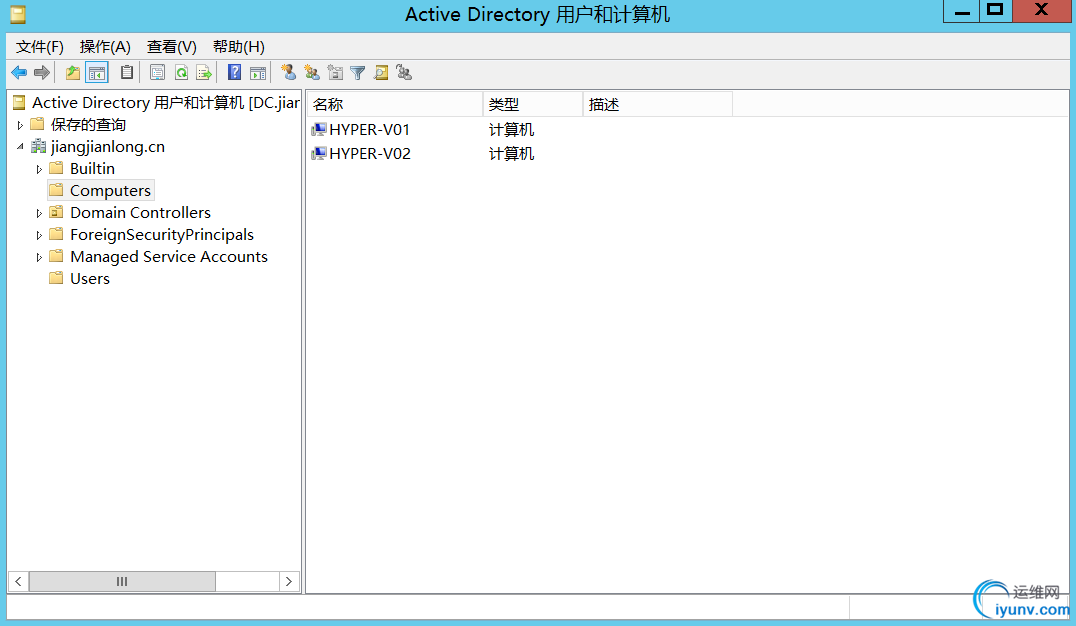
Task: Expand the 保存的查询 tree node
Action: [x=20, y=125]
